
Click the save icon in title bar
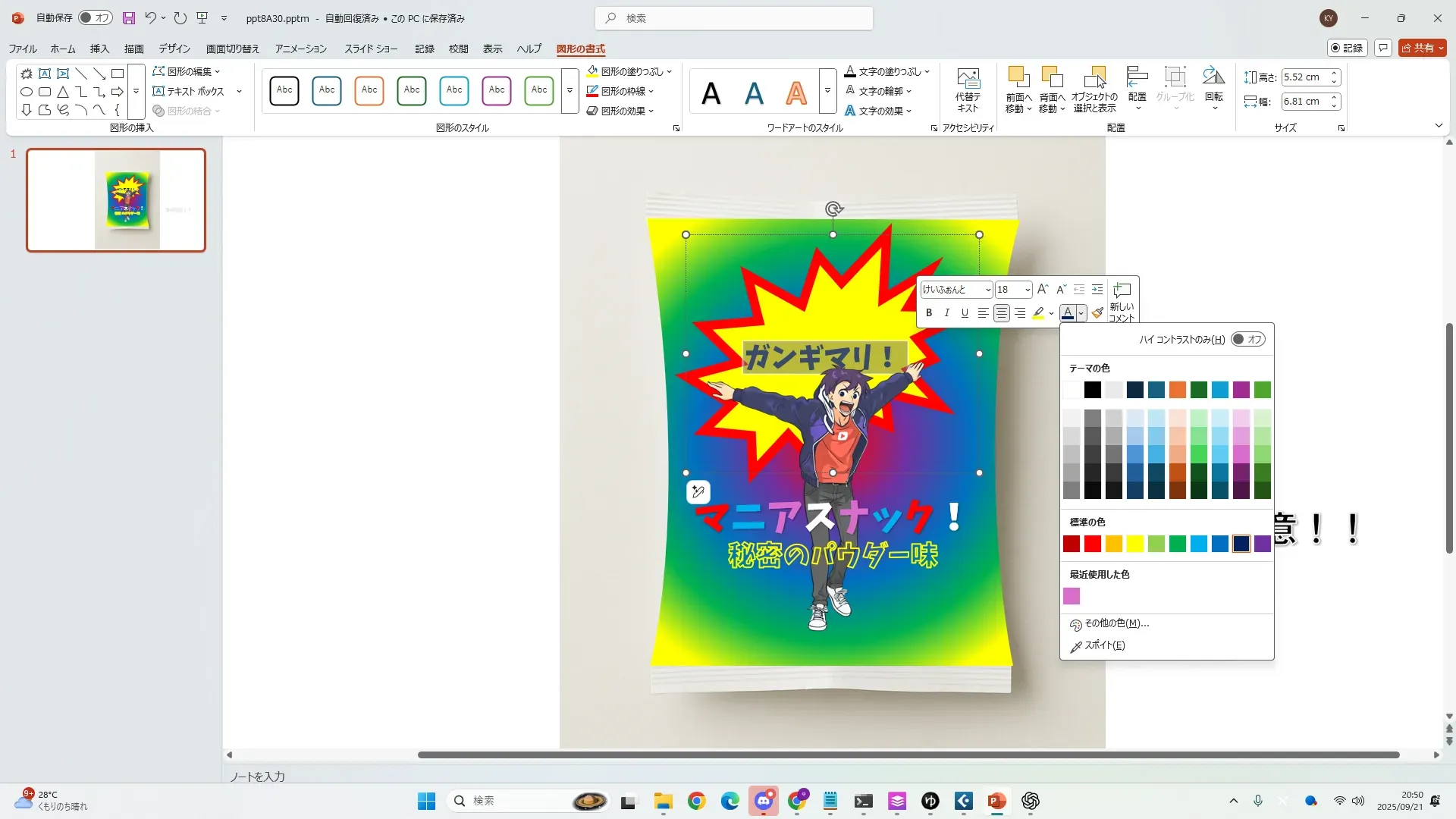(129, 18)
